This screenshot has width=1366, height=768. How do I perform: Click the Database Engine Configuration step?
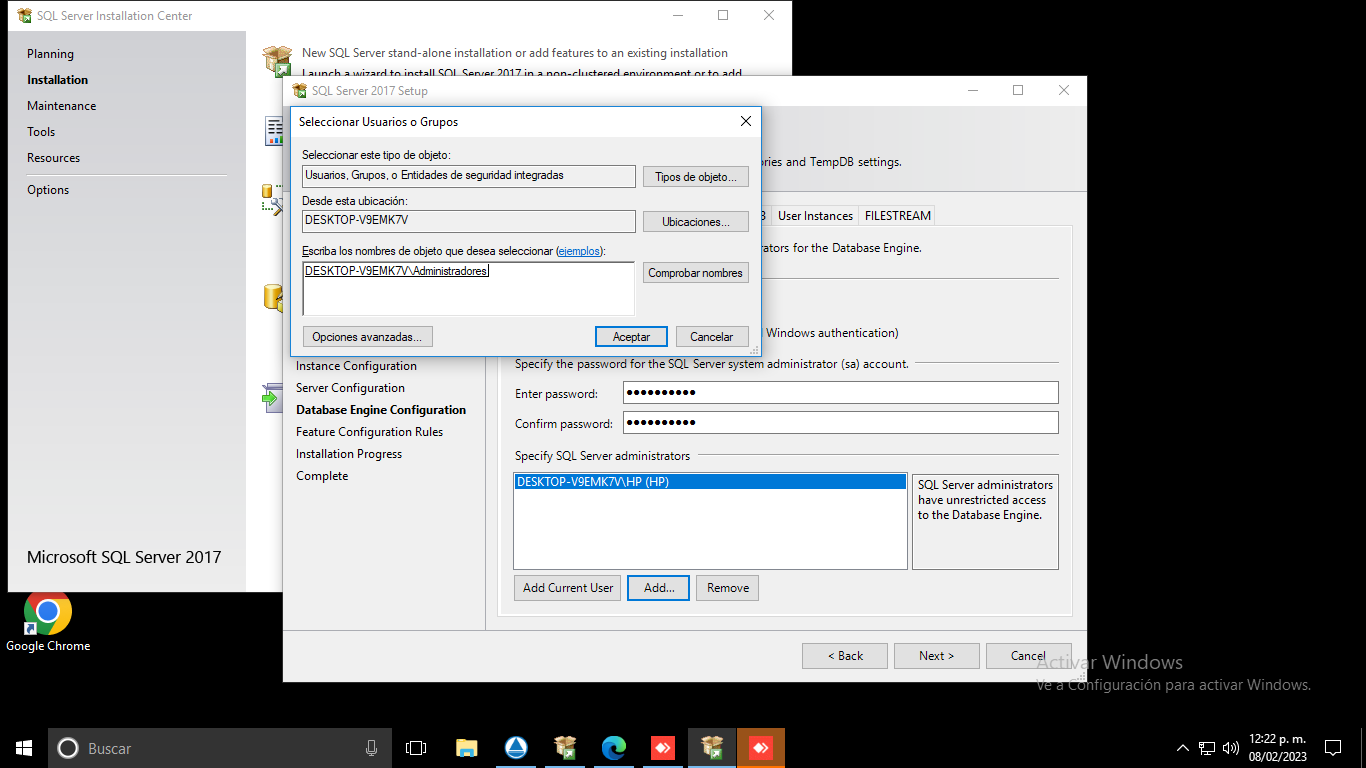pyautogui.click(x=381, y=410)
